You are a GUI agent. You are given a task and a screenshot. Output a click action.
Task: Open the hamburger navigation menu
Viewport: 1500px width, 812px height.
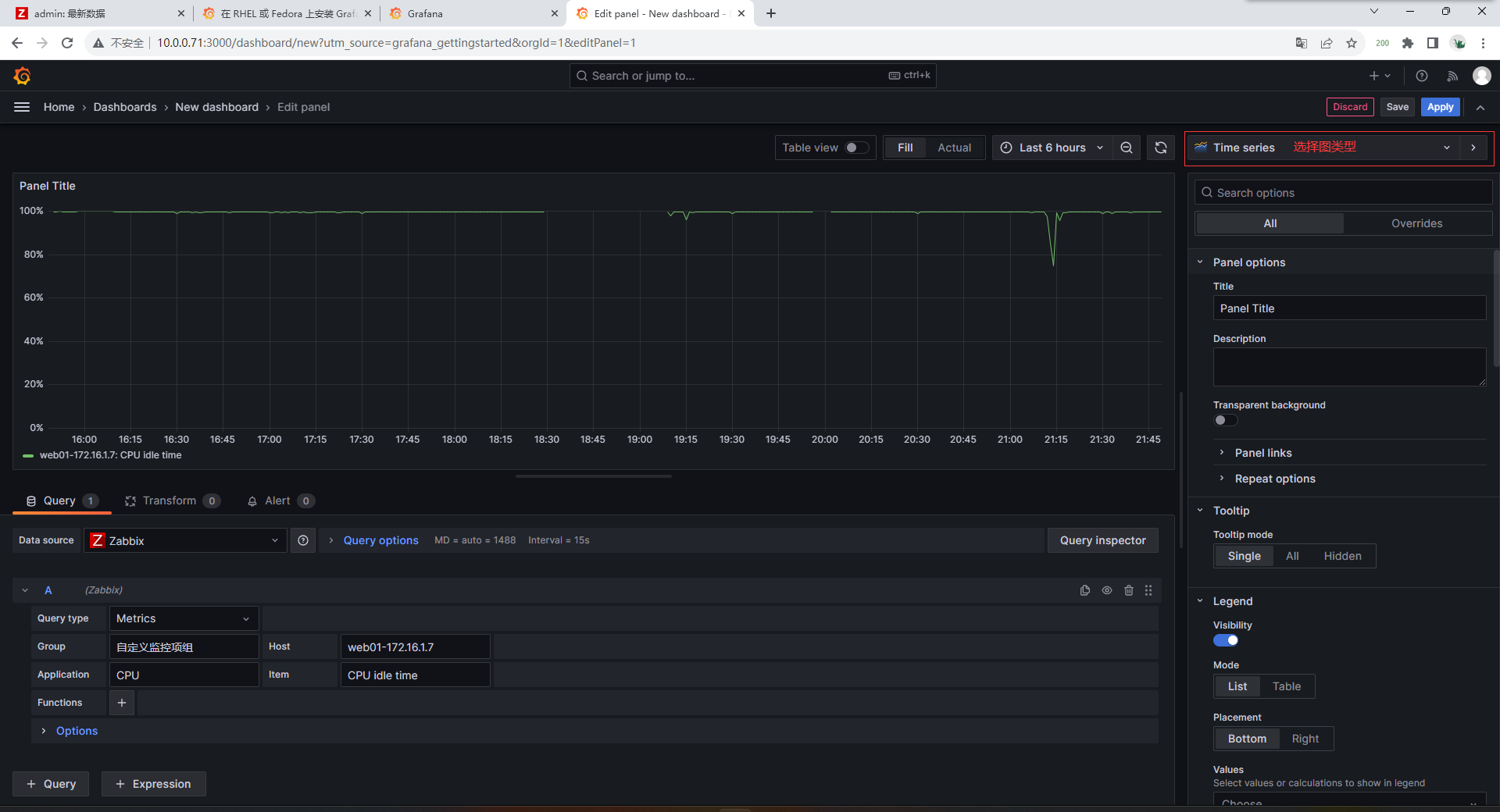click(22, 107)
